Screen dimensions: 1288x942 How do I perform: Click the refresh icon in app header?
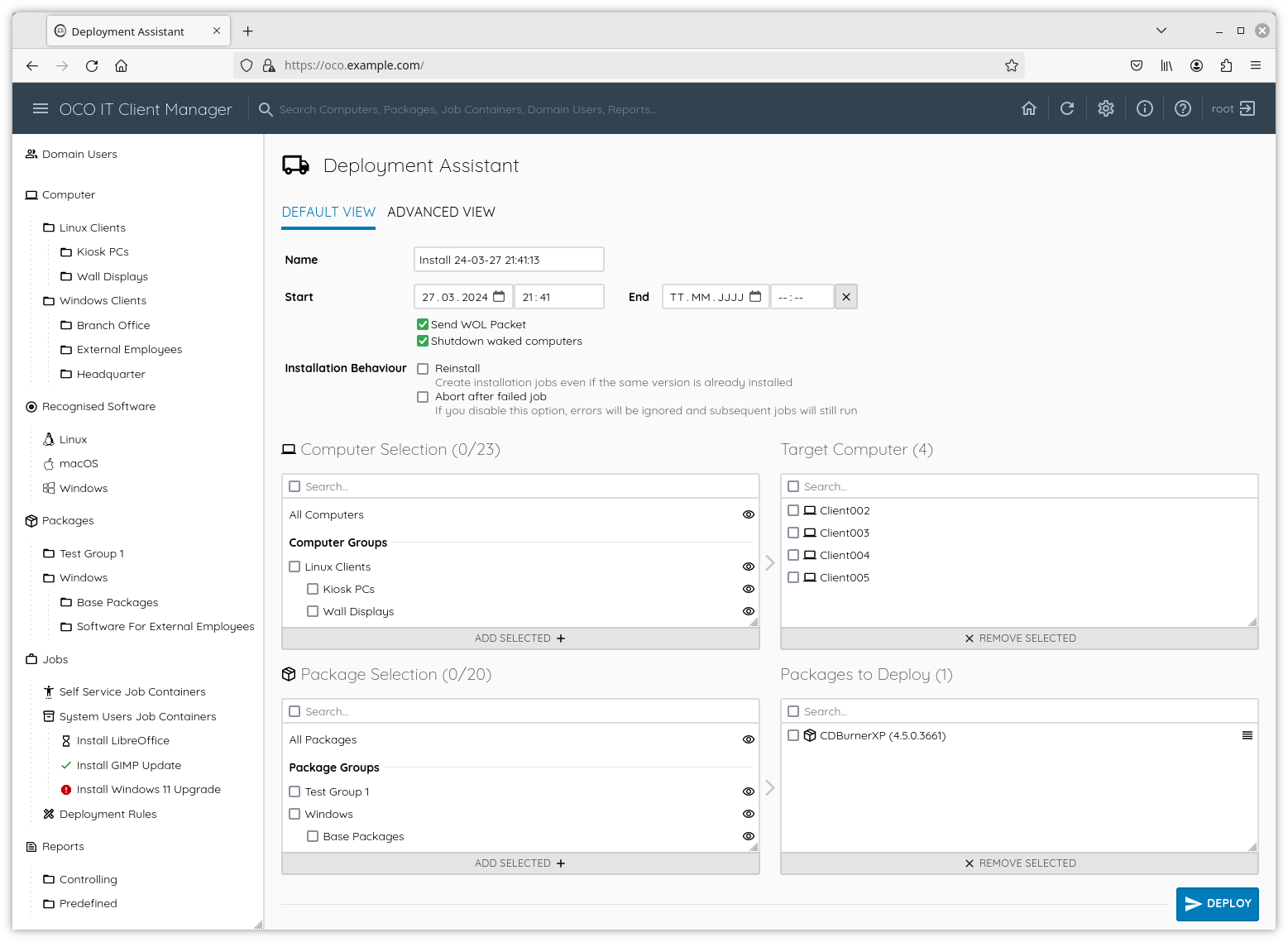pyautogui.click(x=1067, y=108)
